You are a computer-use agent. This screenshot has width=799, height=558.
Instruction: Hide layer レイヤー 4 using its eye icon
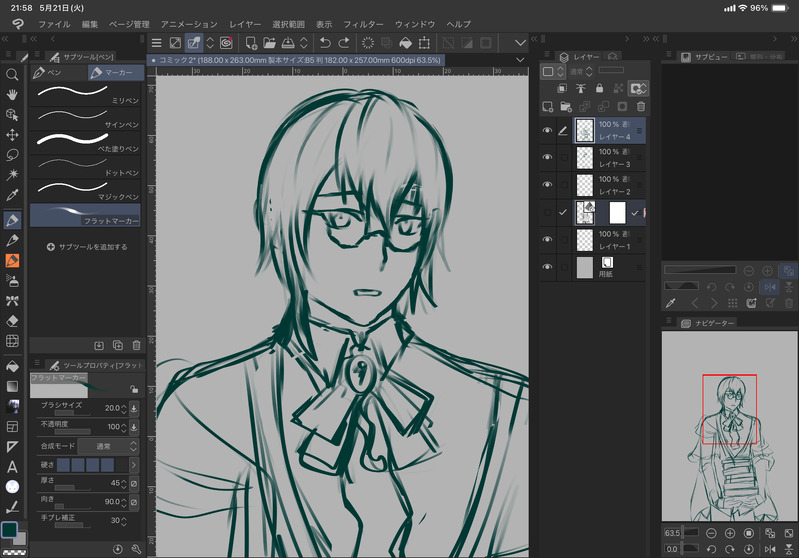547,130
